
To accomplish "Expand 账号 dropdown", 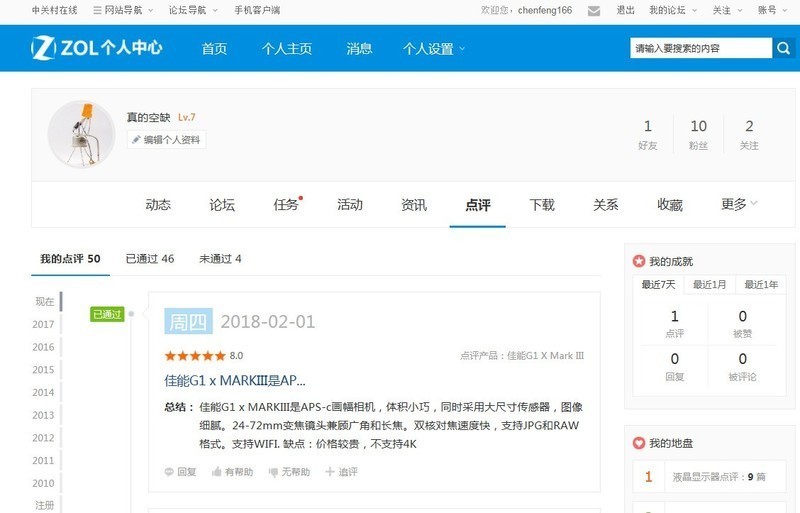I will point(785,11).
